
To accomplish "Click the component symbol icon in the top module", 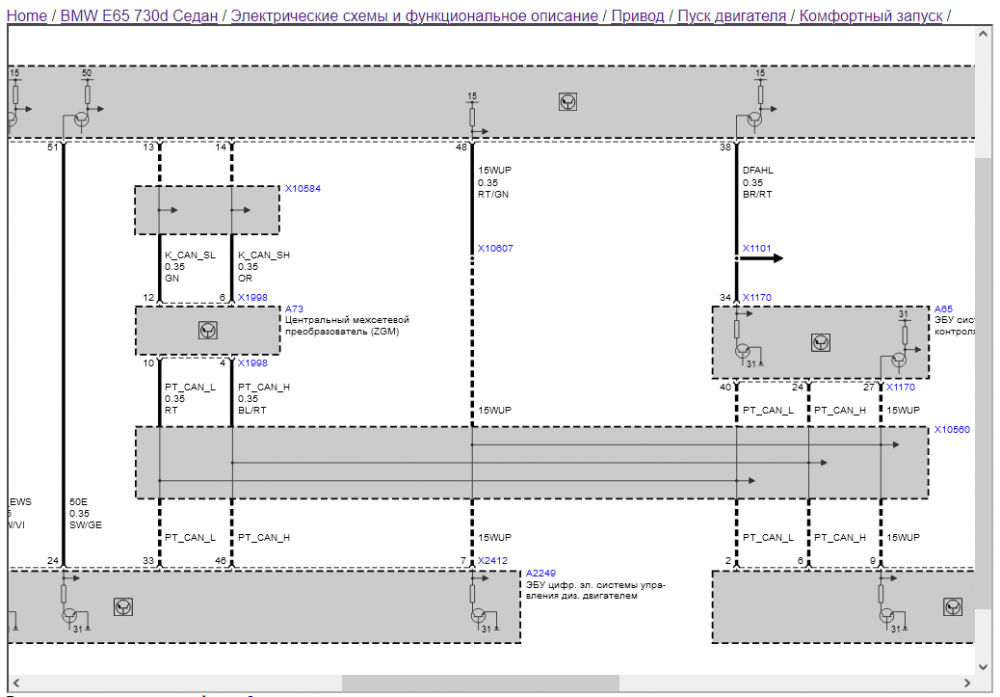I will click(568, 101).
